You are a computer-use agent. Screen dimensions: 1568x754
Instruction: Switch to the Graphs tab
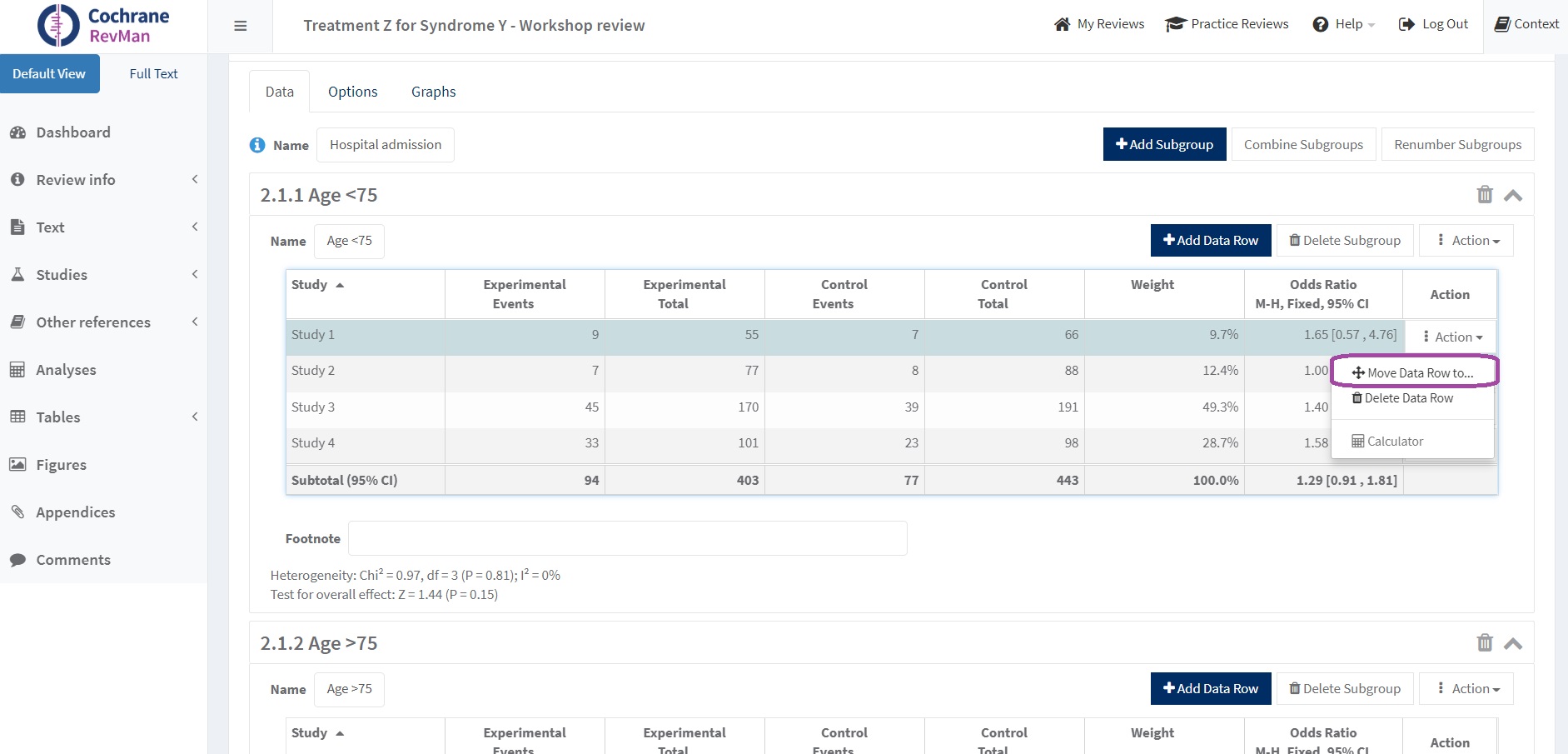(x=433, y=92)
